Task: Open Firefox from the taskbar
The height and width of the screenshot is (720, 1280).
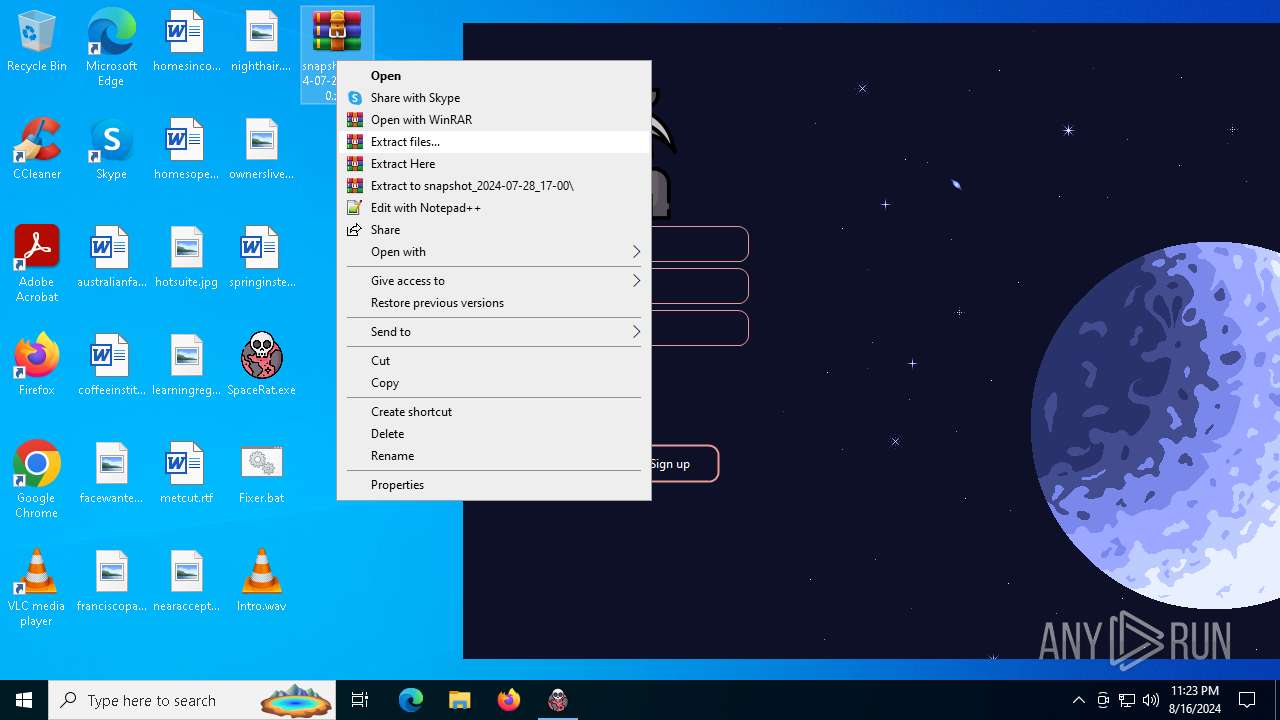Action: 509,700
